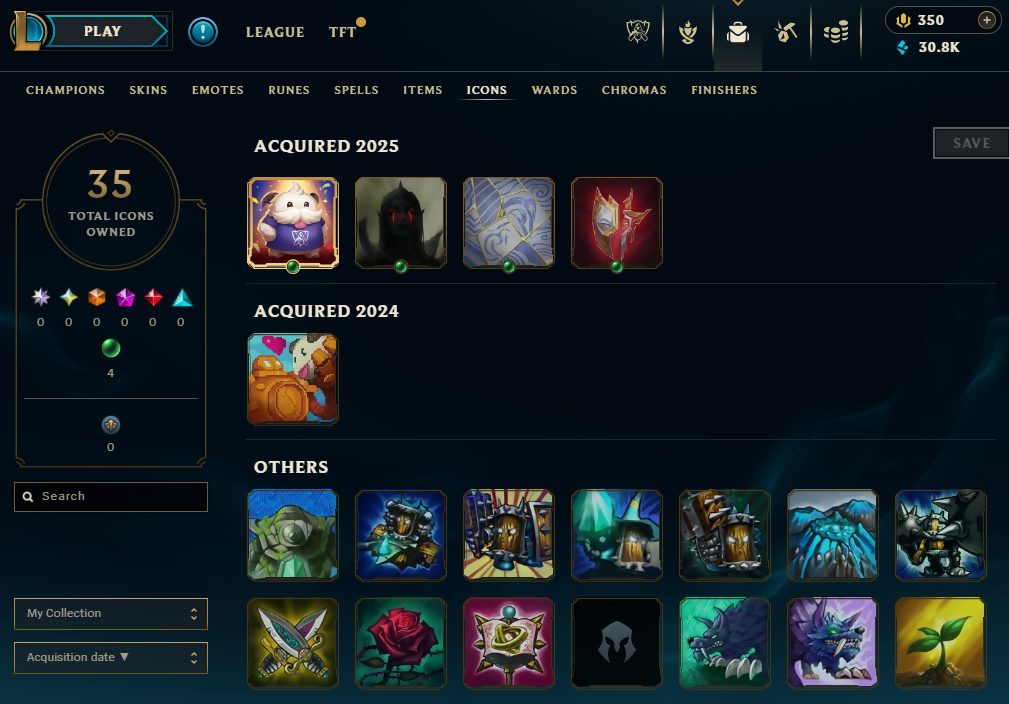The image size is (1009, 704).
Task: Click the icon Search field
Action: tap(111, 497)
